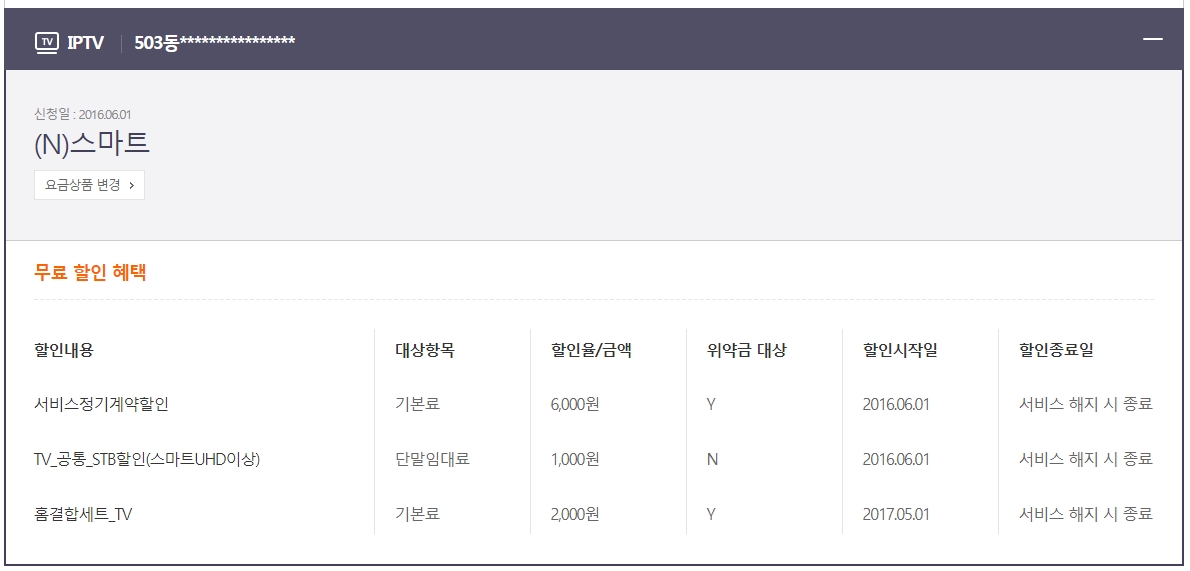Collapse the IPTV panel with the minus icon
The image size is (1190, 571).
click(x=1153, y=39)
